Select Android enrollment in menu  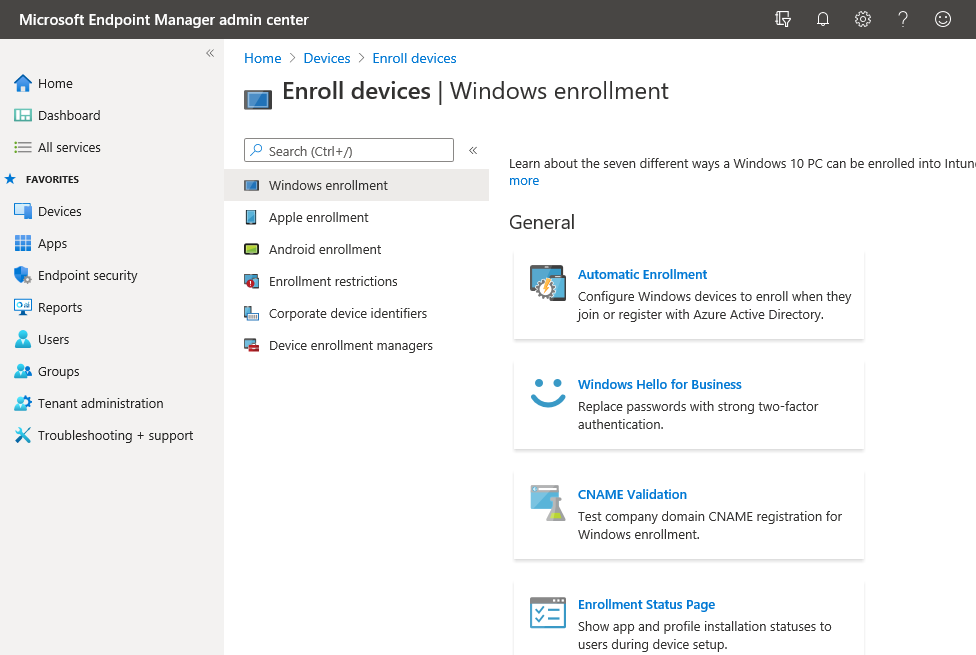[x=325, y=249]
